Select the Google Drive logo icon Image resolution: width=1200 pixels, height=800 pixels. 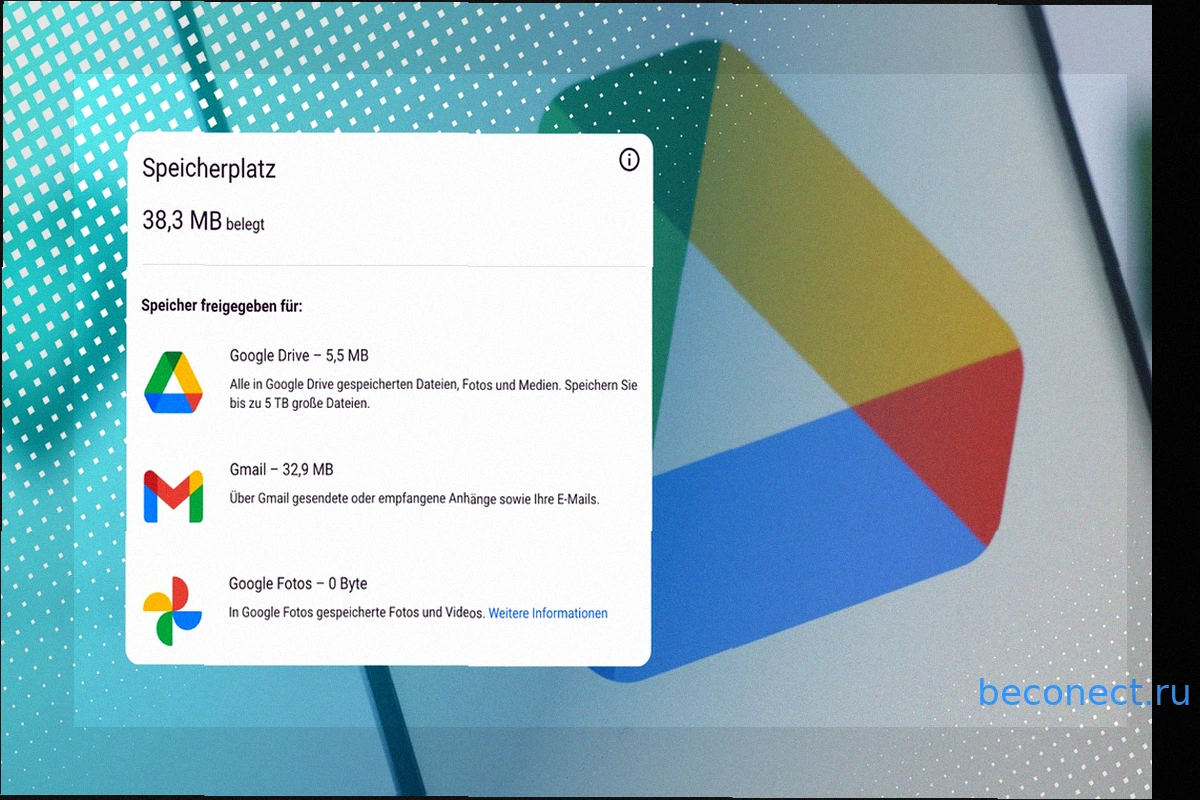point(173,383)
